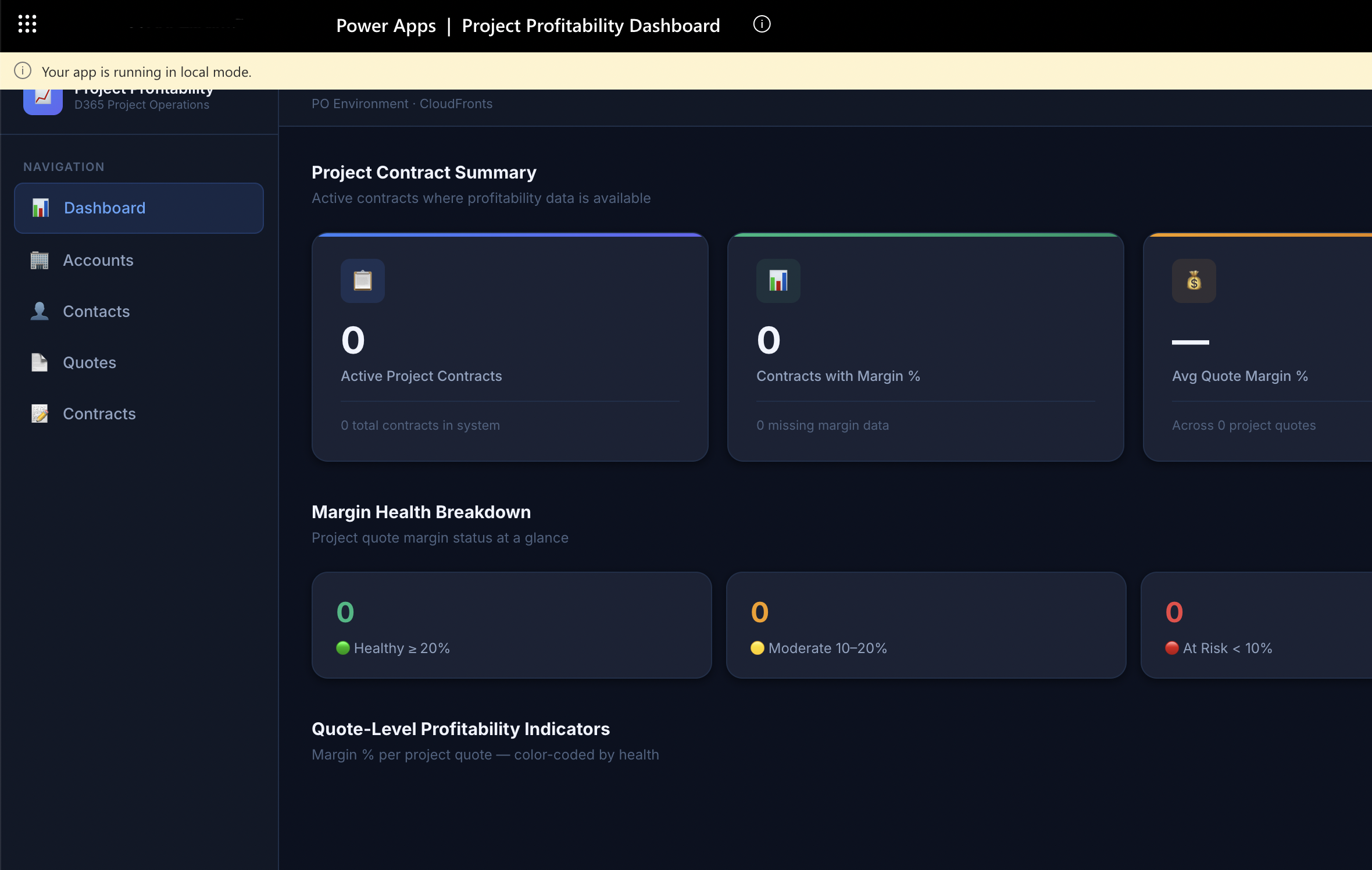Click the info icon in local mode banner
The width and height of the screenshot is (1372, 870).
[x=23, y=71]
